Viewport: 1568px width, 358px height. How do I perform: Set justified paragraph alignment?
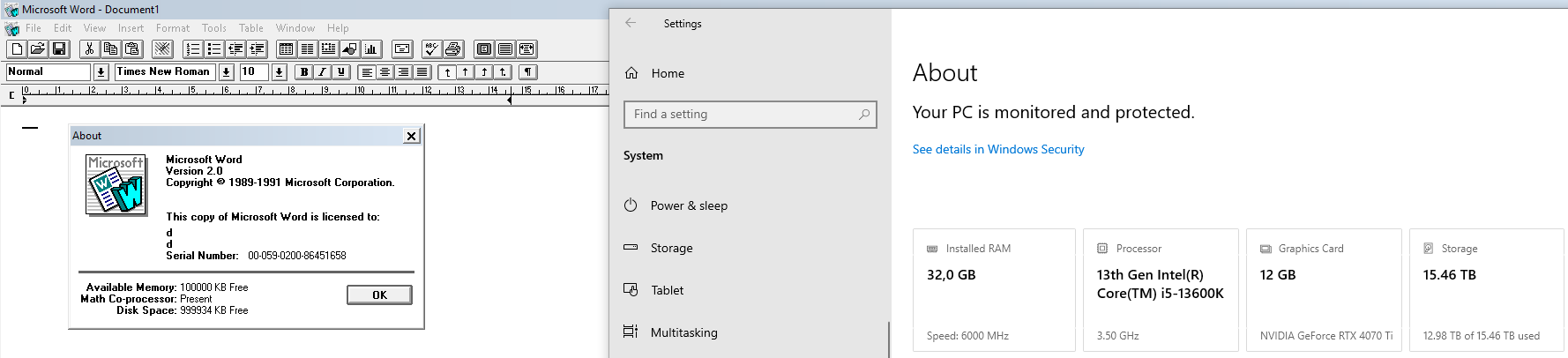click(x=422, y=72)
